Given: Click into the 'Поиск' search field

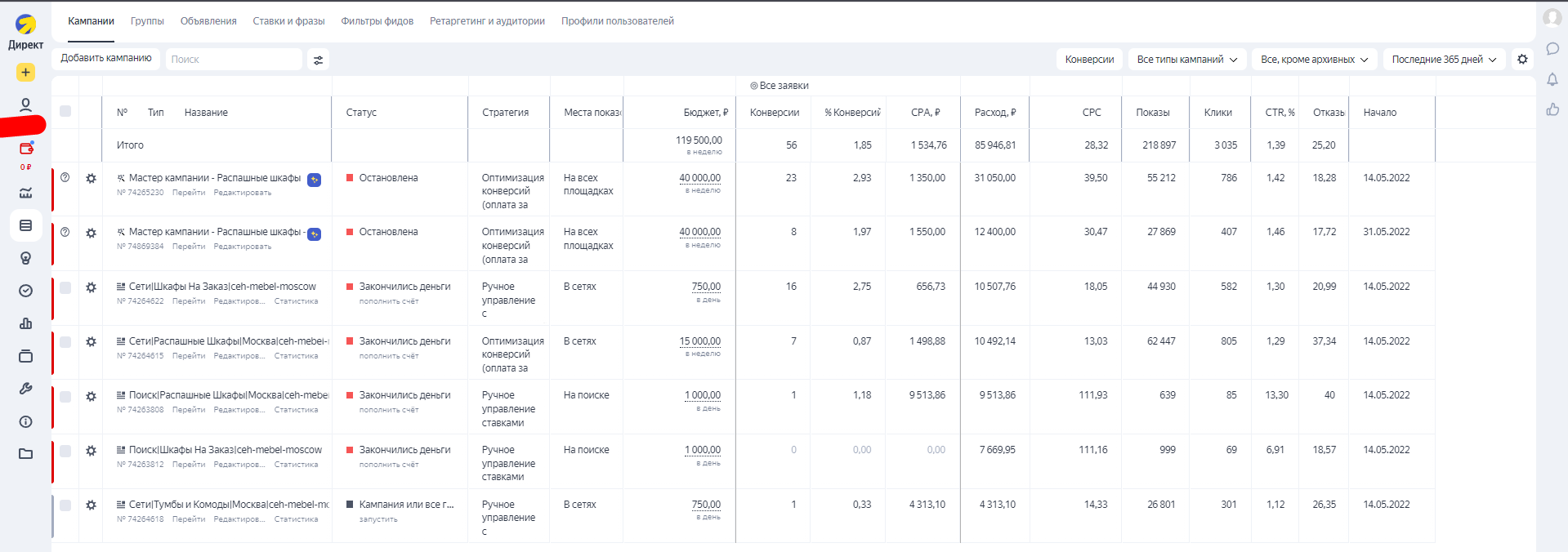Looking at the screenshot, I should tap(234, 60).
